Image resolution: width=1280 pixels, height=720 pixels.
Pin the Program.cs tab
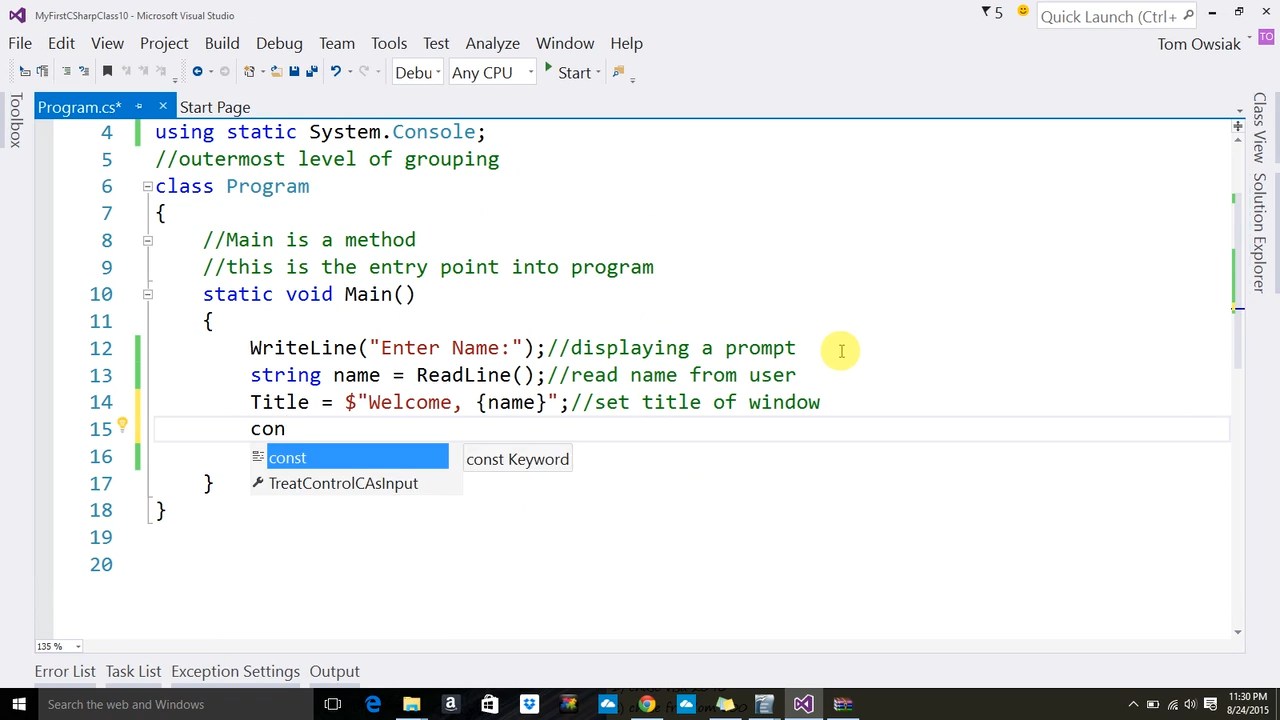click(x=139, y=106)
